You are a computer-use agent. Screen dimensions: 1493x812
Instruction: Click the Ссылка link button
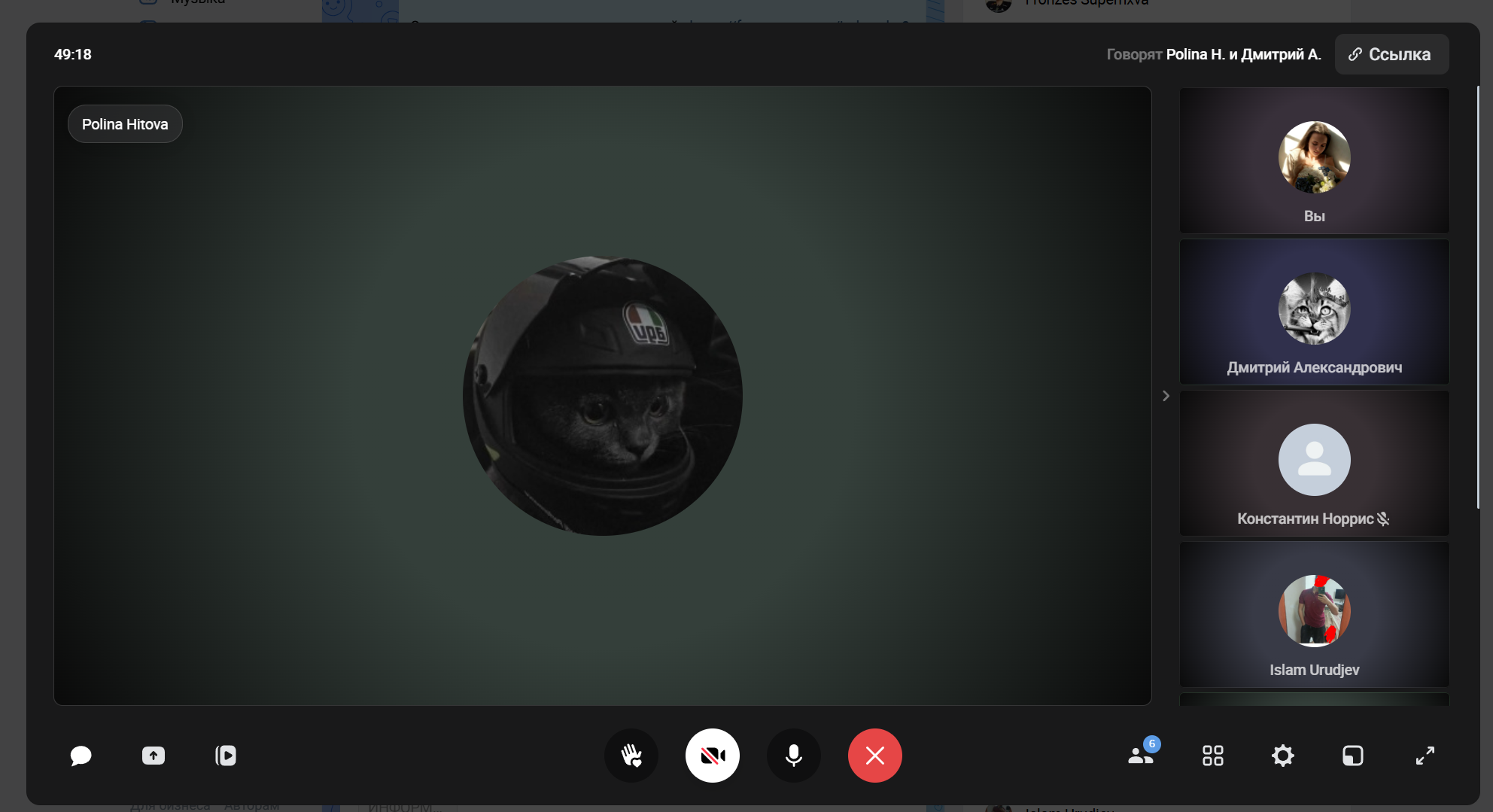pyautogui.click(x=1391, y=54)
